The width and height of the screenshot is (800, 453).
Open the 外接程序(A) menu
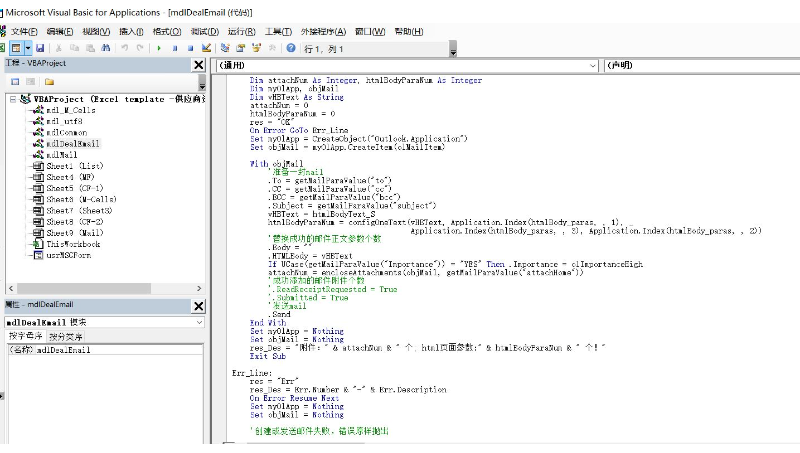[x=323, y=32]
